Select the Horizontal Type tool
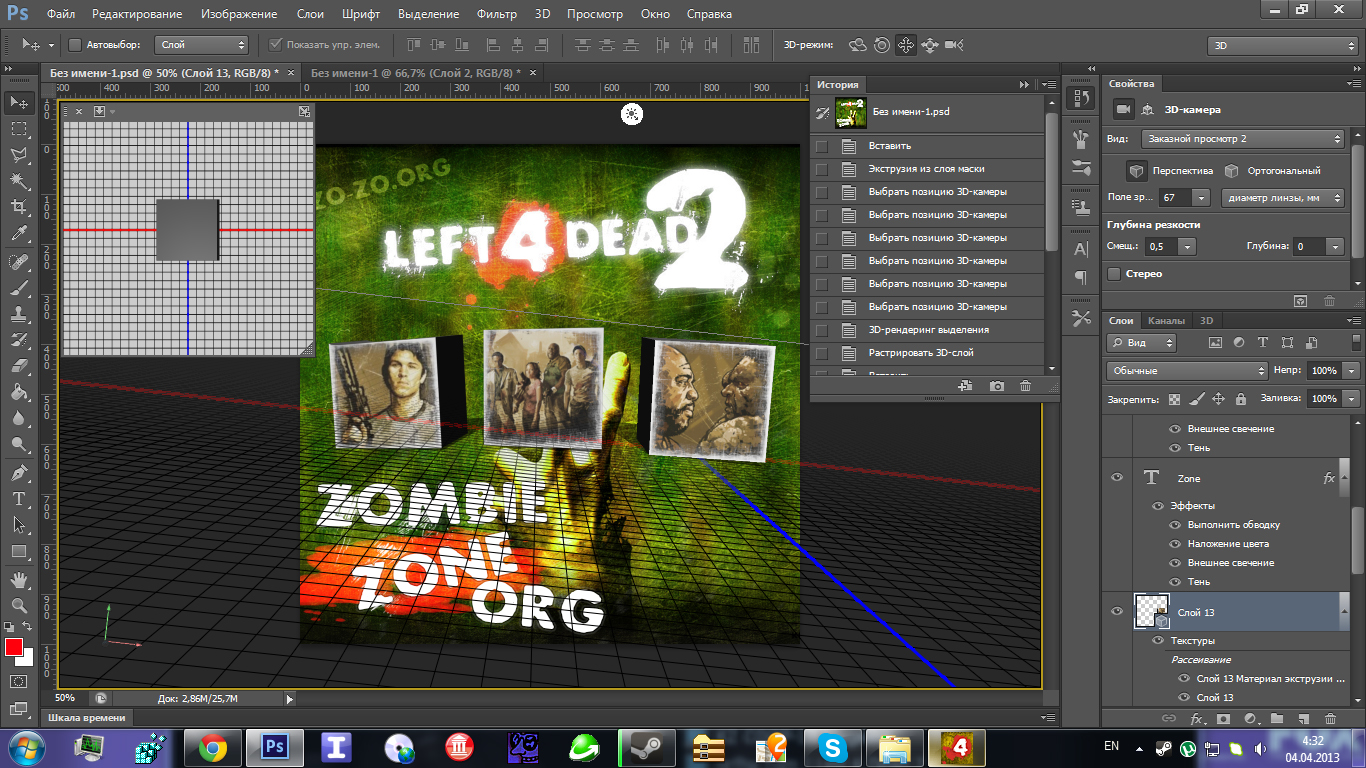1366x768 pixels. 18,498
